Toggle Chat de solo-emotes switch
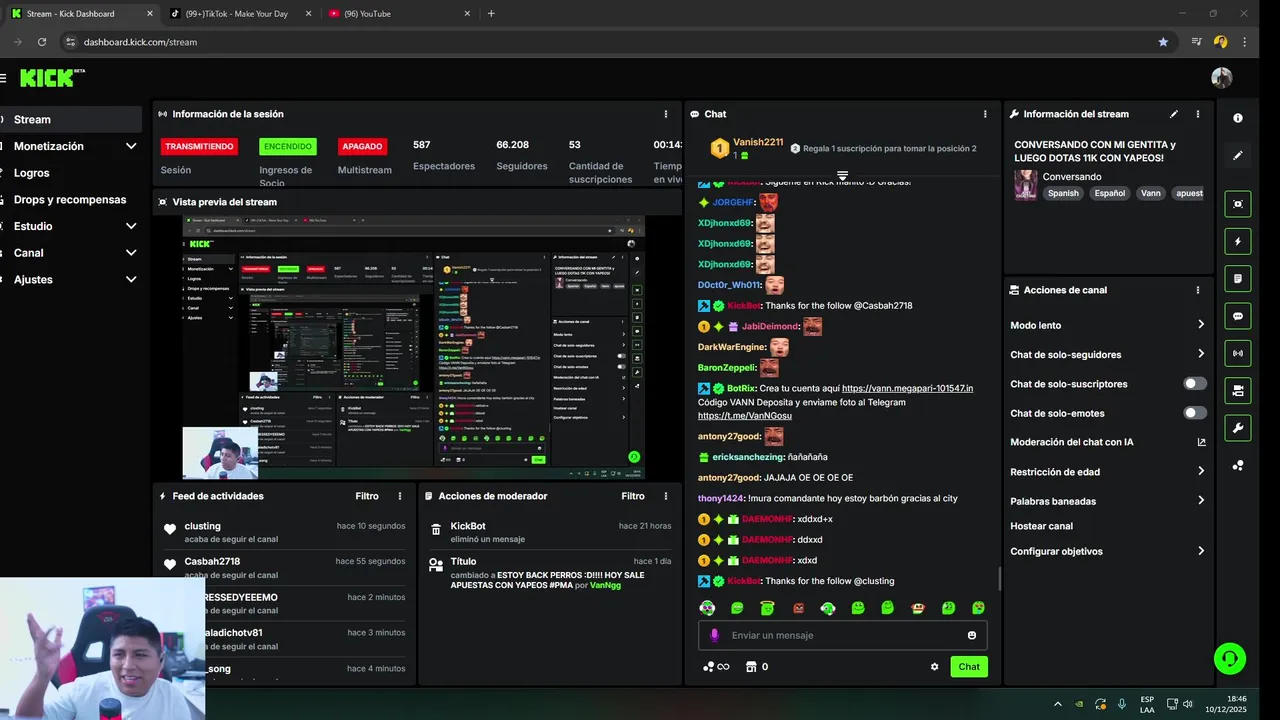Screen dimensions: 1280x720 pos(1195,412)
